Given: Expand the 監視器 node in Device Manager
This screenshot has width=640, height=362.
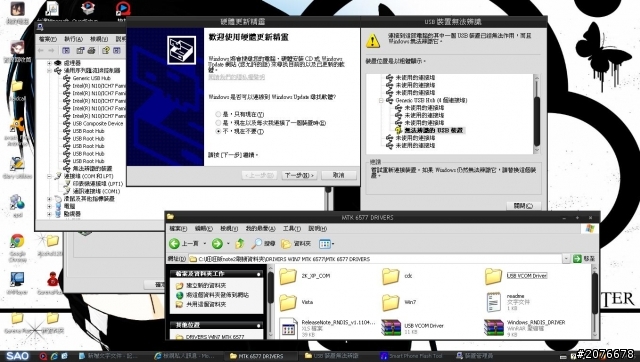Looking at the screenshot, I should pos(49,214).
